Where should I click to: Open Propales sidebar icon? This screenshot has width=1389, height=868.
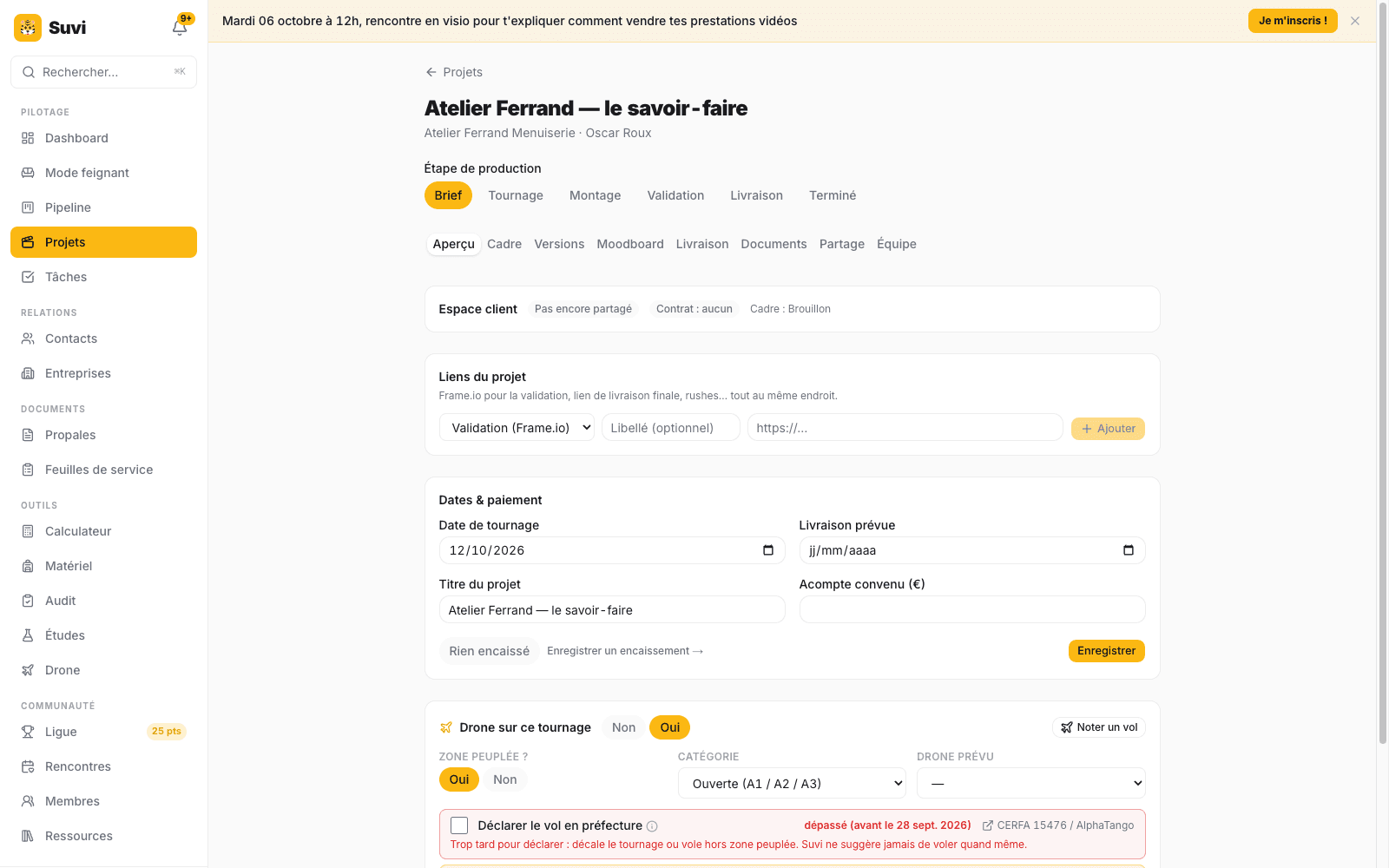[28, 435]
